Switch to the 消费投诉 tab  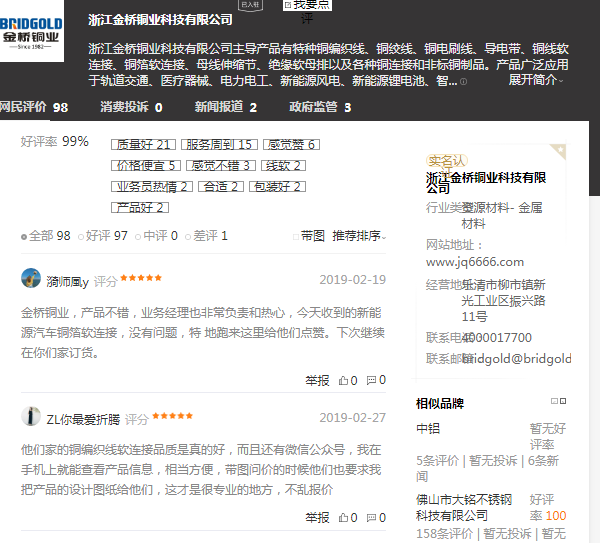click(x=130, y=107)
